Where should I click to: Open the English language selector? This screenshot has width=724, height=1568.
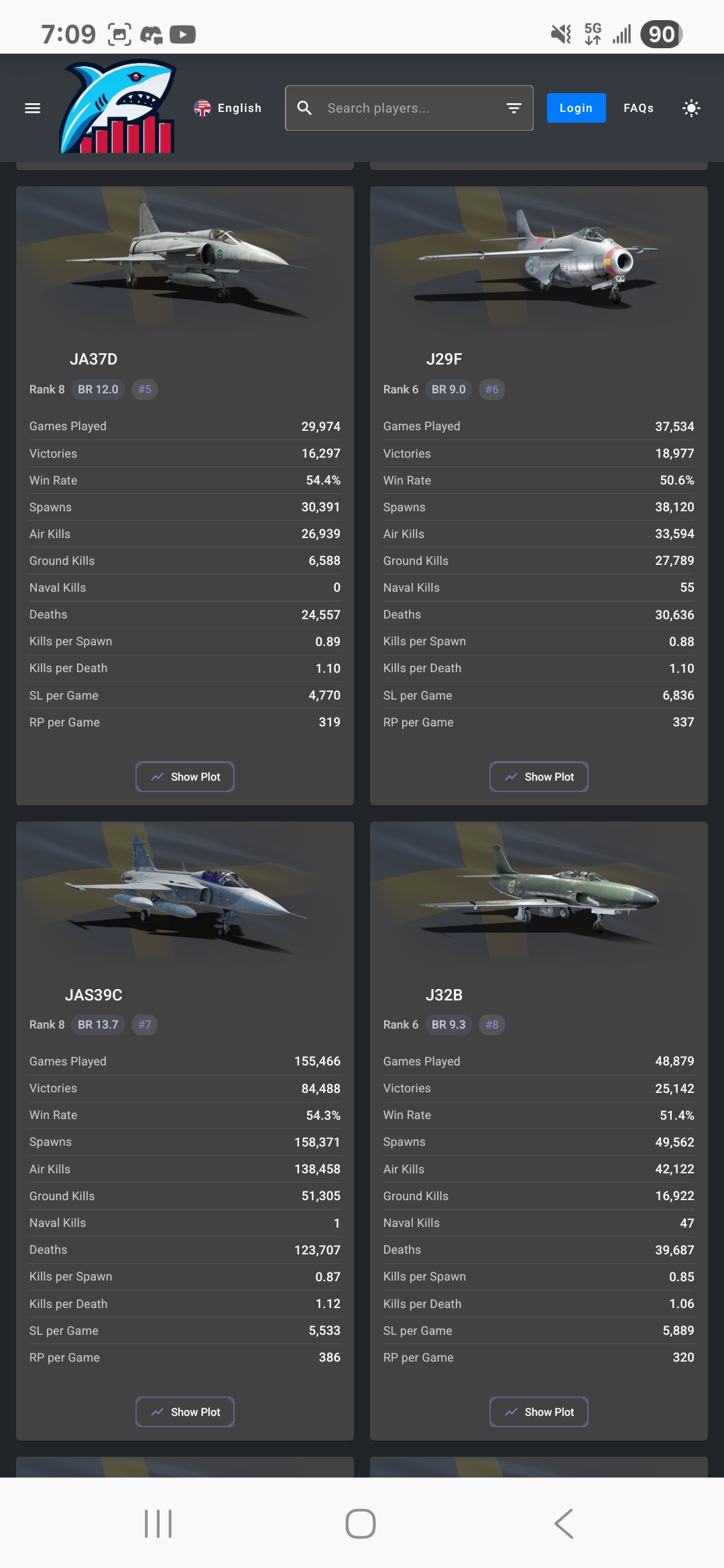pos(228,108)
